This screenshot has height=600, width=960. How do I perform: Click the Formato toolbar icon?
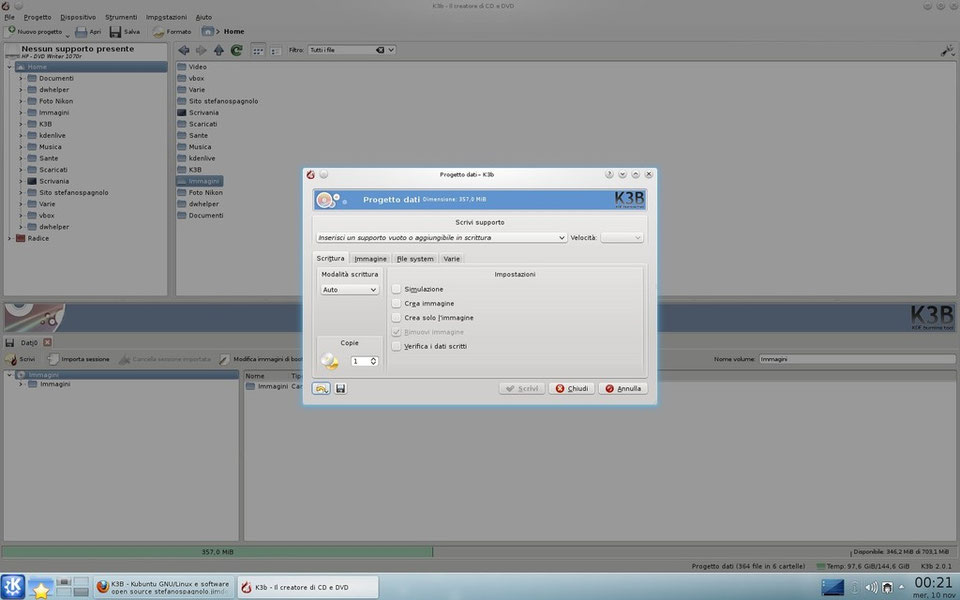(157, 31)
